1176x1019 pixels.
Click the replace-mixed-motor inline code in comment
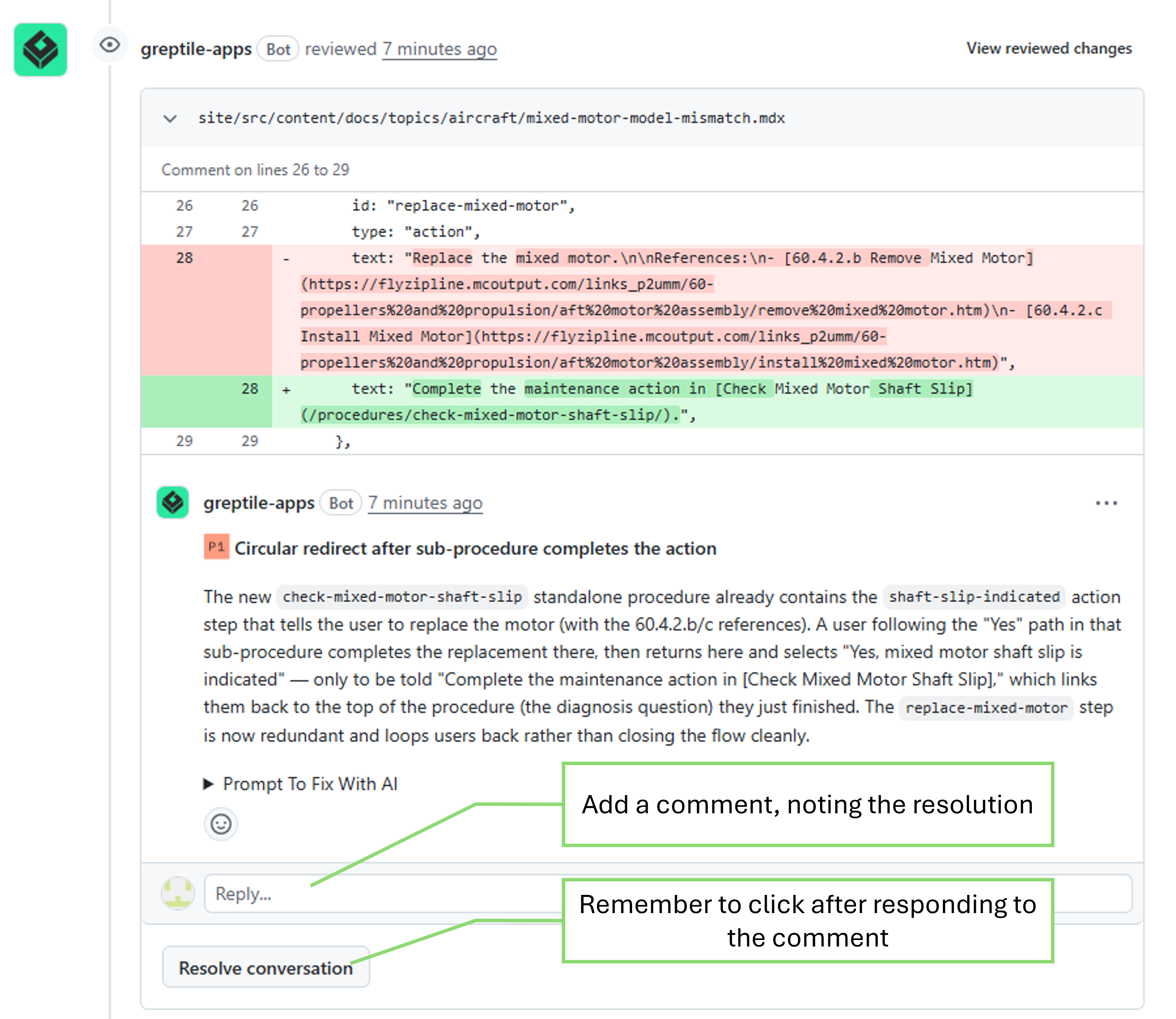tap(986, 707)
